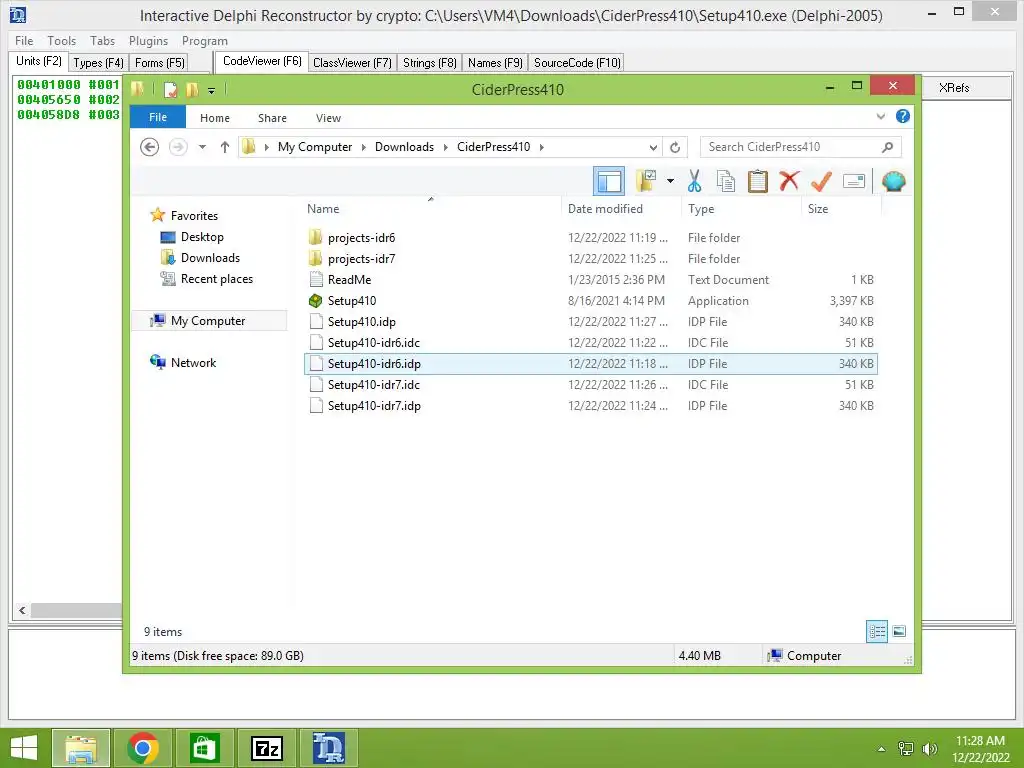This screenshot has height=768, width=1024.
Task: Go forward in Explorer navigation
Action: click(x=178, y=147)
